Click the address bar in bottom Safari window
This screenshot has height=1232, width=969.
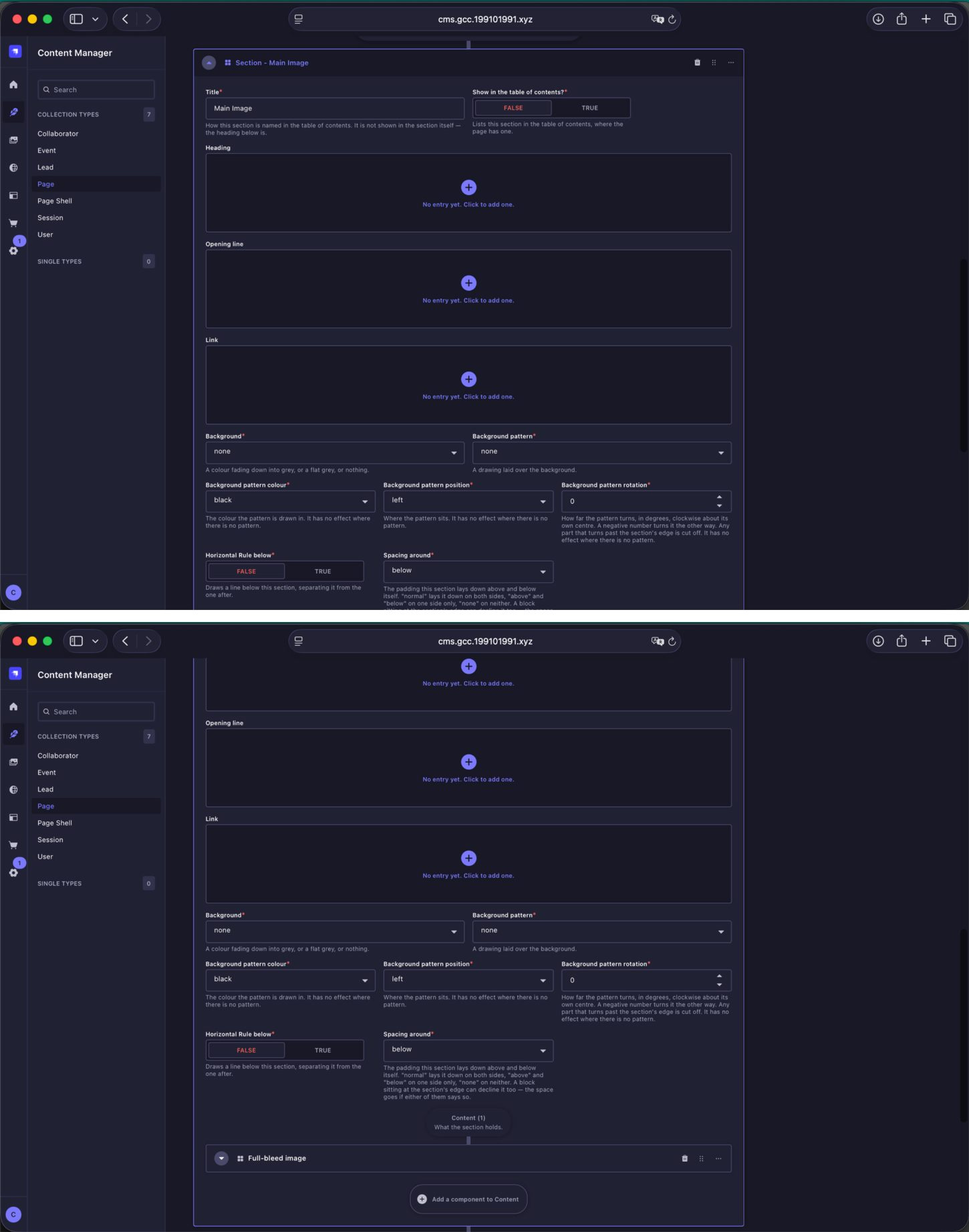pyautogui.click(x=484, y=641)
